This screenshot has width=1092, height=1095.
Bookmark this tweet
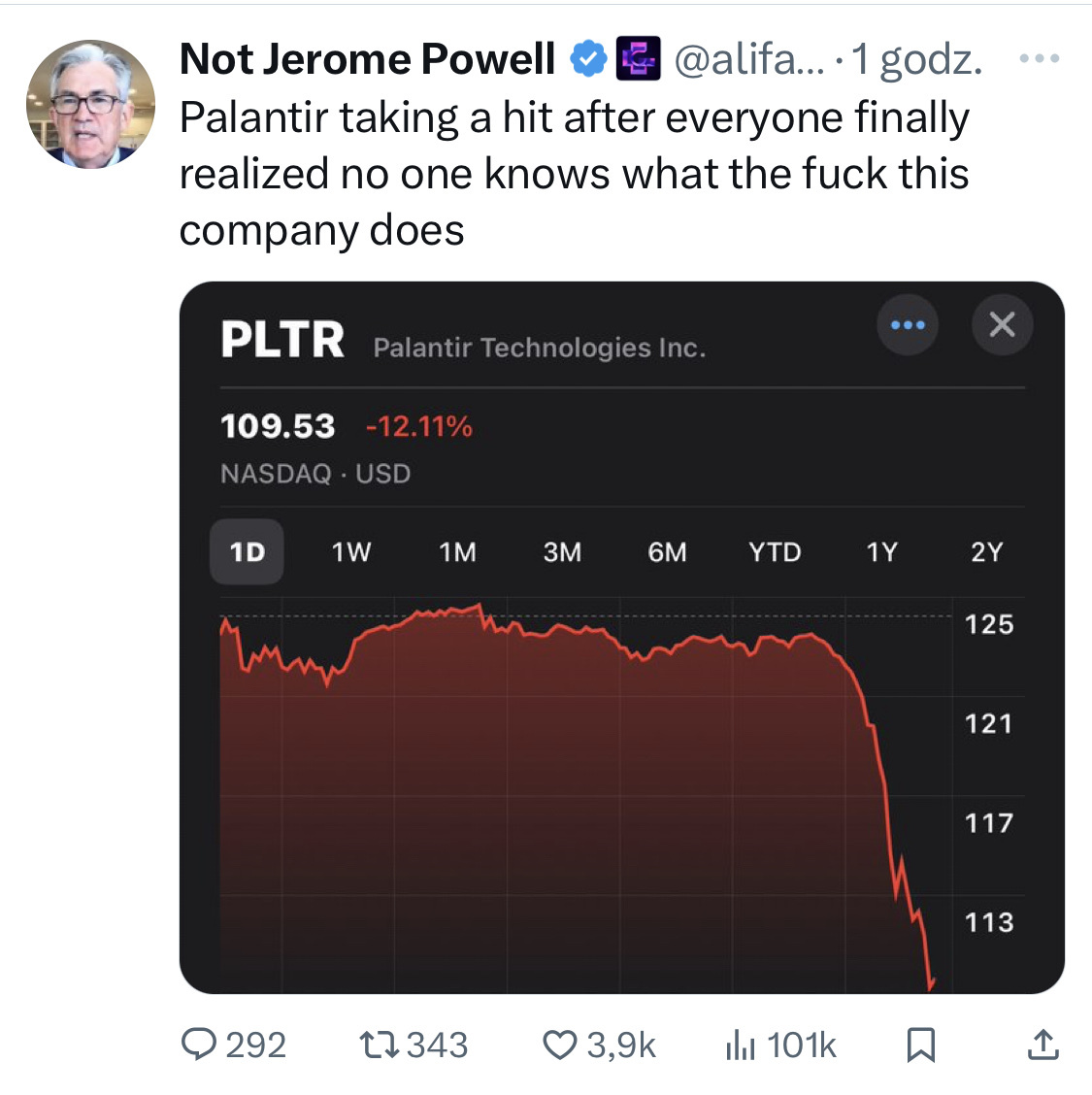click(x=920, y=1045)
